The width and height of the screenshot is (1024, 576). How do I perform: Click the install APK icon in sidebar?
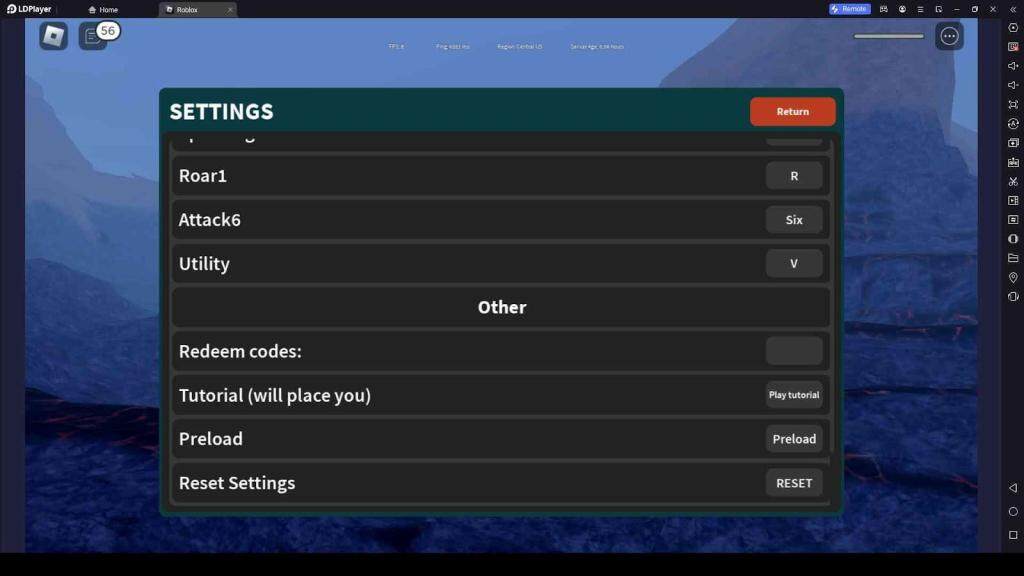tap(1013, 162)
